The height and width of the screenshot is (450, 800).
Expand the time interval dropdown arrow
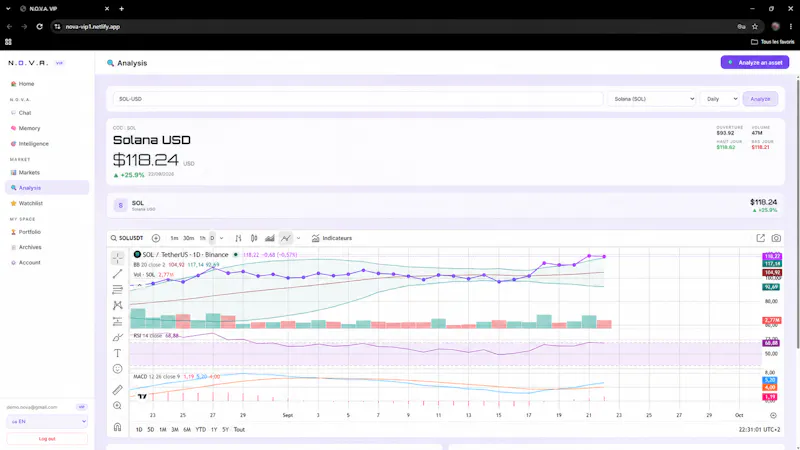221,238
